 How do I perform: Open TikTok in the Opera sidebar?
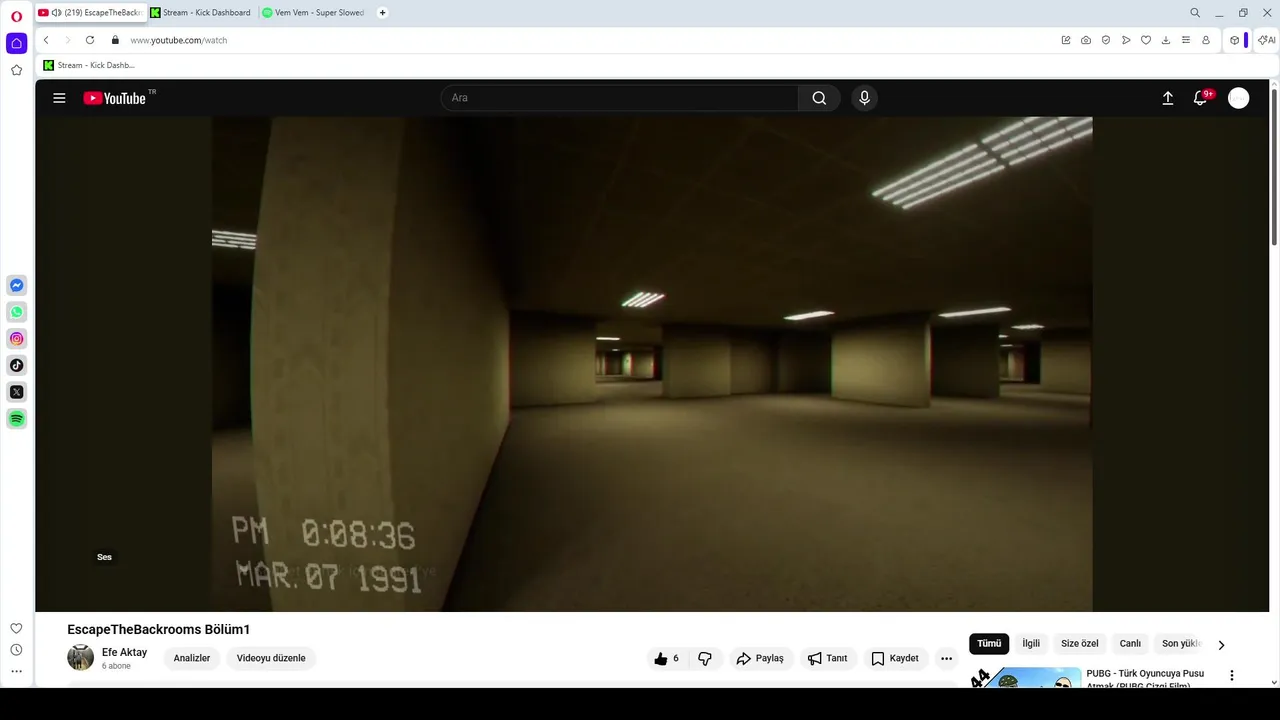tap(16, 365)
